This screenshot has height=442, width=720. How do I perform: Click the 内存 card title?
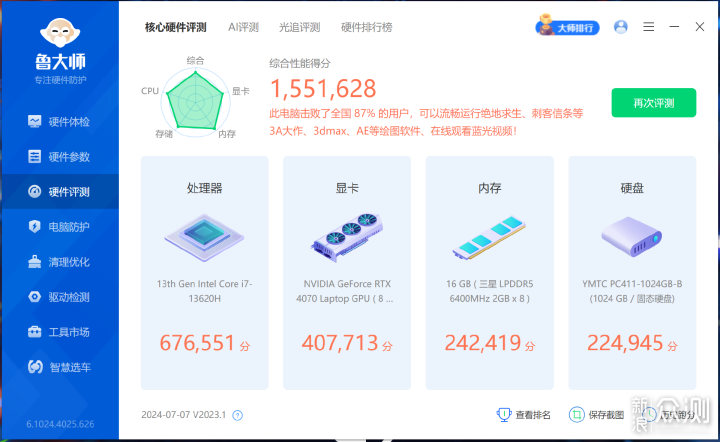pos(489,188)
